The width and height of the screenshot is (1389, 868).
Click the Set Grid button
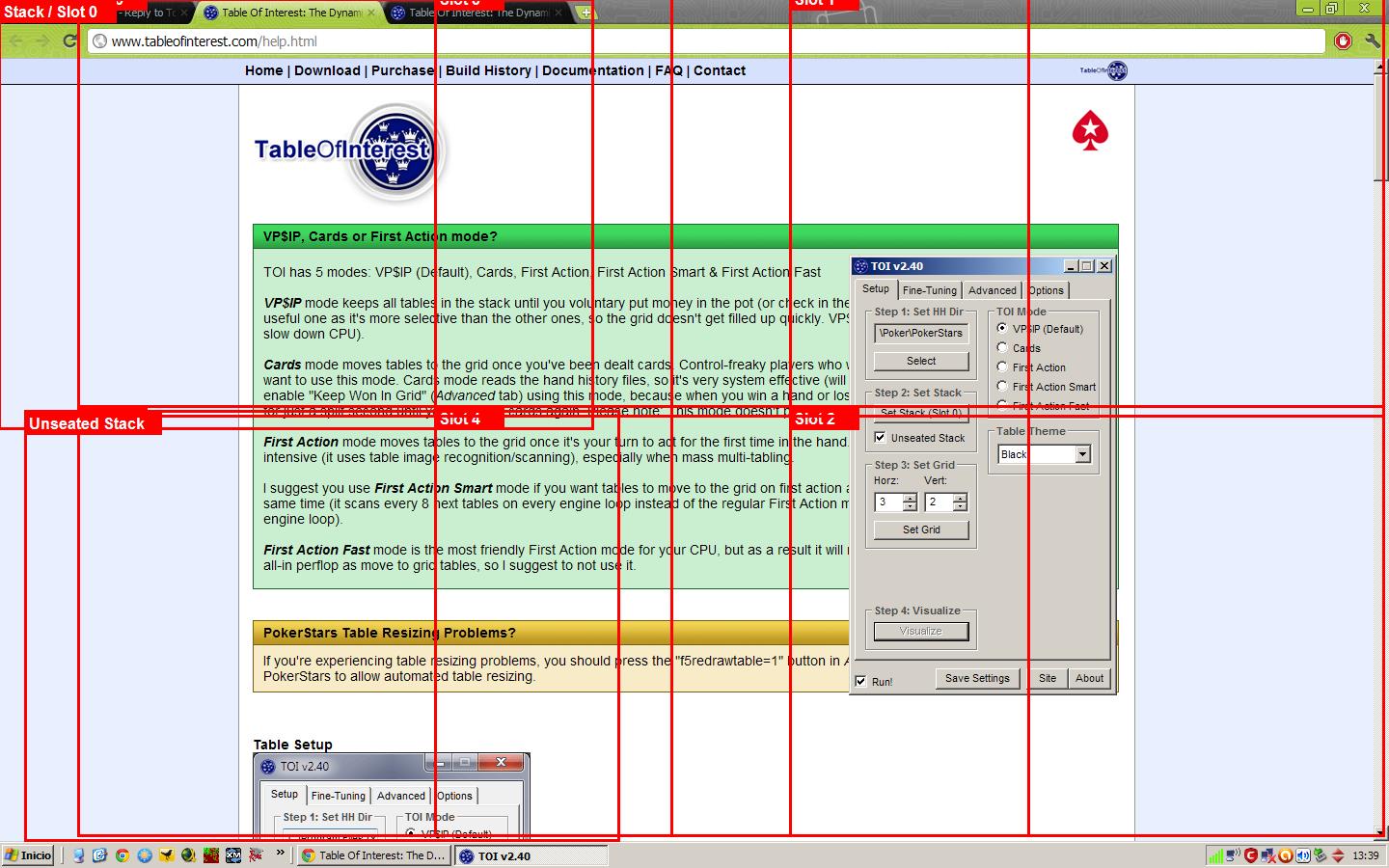(x=921, y=529)
